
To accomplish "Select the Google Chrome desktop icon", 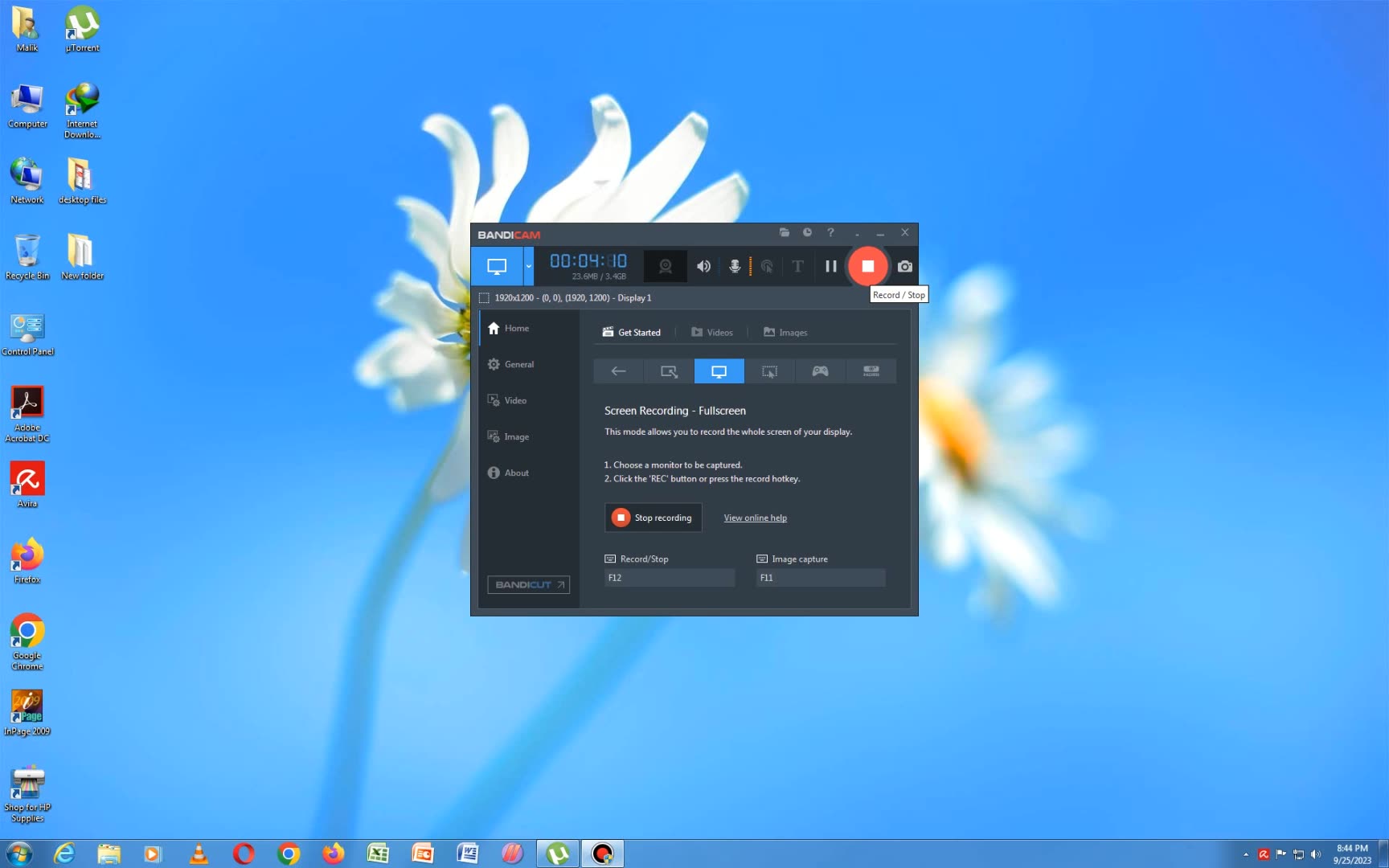I will point(27,642).
